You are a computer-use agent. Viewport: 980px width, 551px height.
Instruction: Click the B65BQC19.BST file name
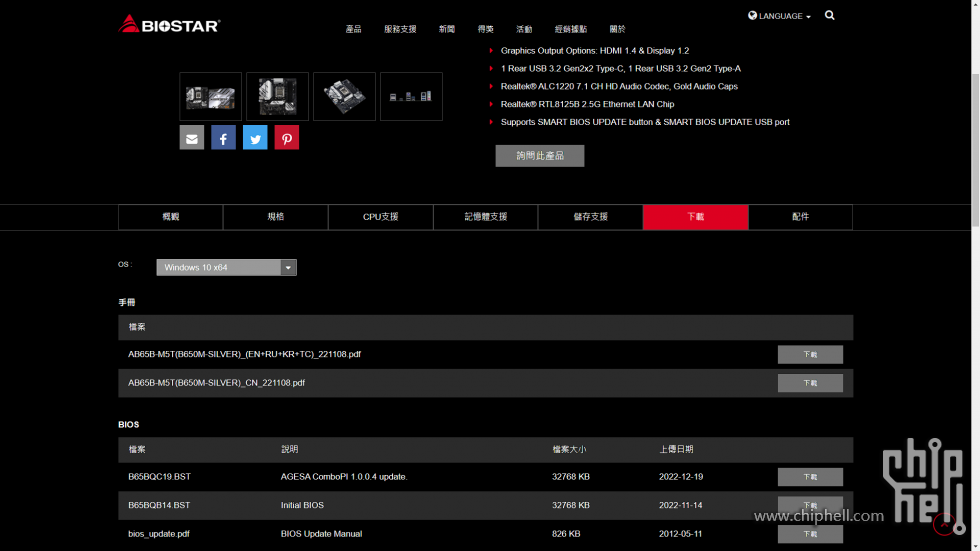point(159,477)
